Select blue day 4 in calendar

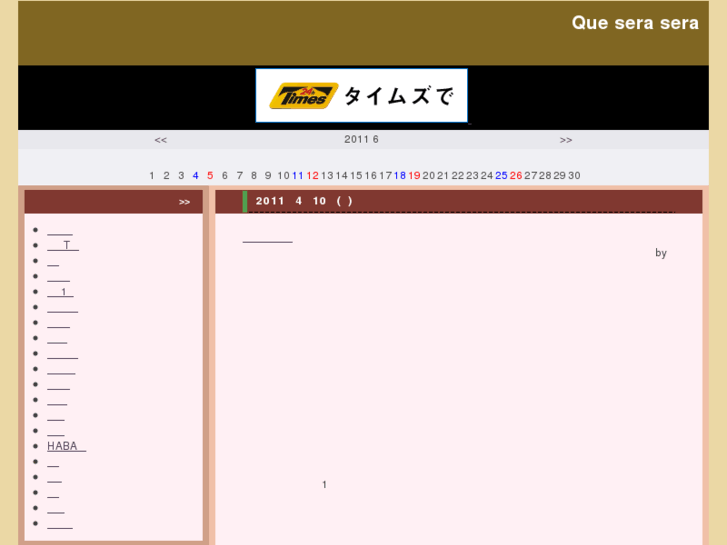tap(196, 176)
